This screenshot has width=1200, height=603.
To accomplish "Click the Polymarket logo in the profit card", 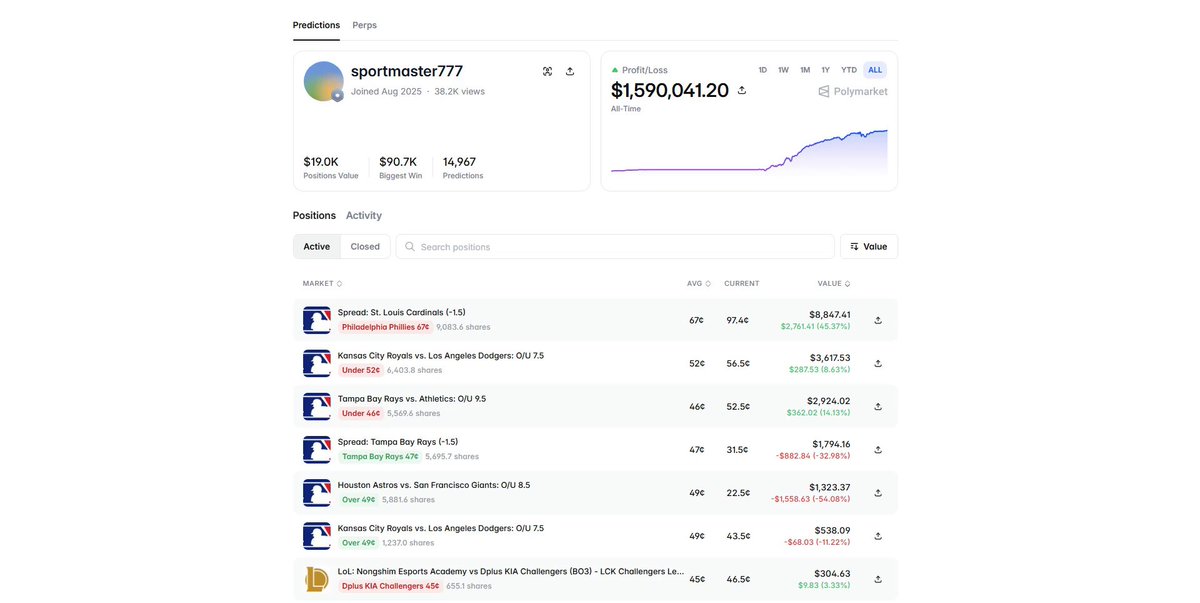I will click(853, 91).
